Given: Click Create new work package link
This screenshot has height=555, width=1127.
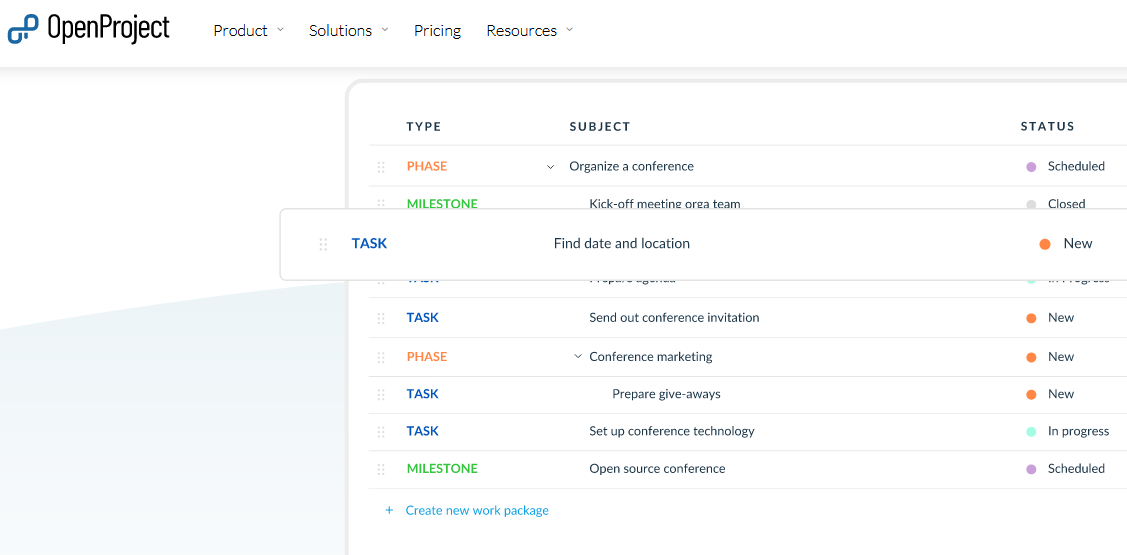Looking at the screenshot, I should coord(477,511).
